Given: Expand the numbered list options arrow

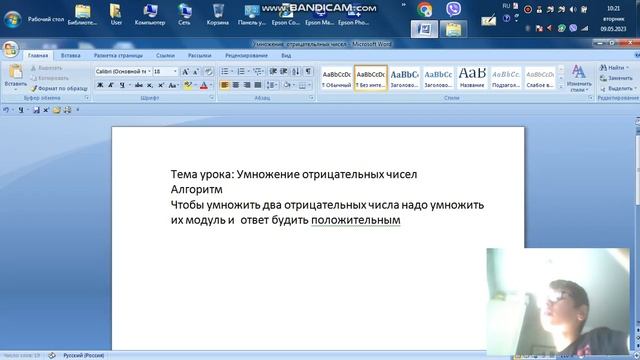Looking at the screenshot, I should [x=249, y=72].
